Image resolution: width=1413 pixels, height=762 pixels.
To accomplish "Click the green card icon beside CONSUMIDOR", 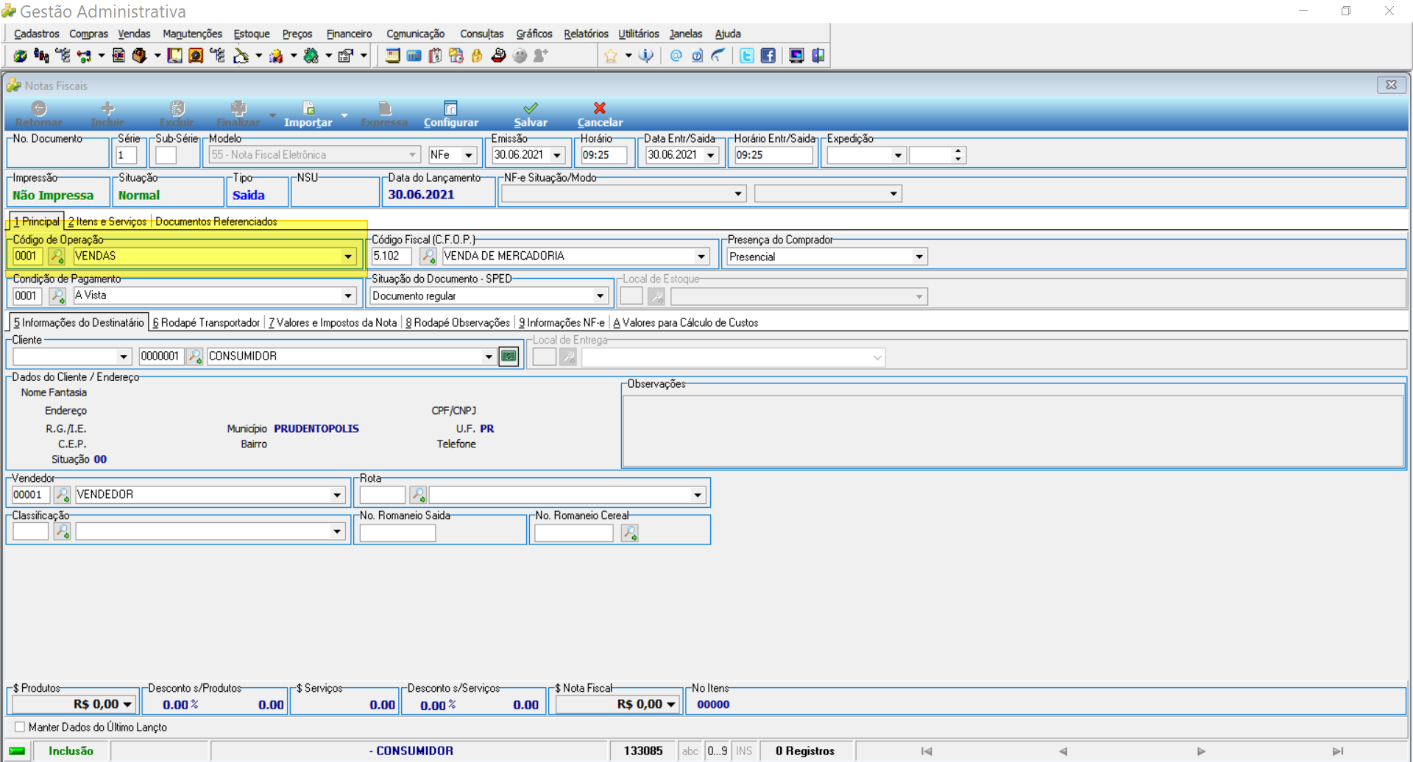I will [509, 356].
